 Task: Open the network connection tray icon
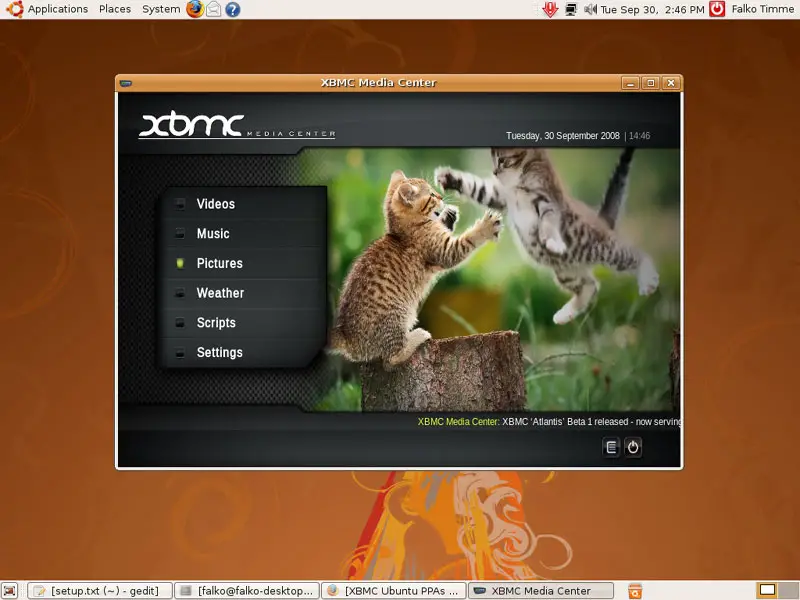tap(571, 9)
